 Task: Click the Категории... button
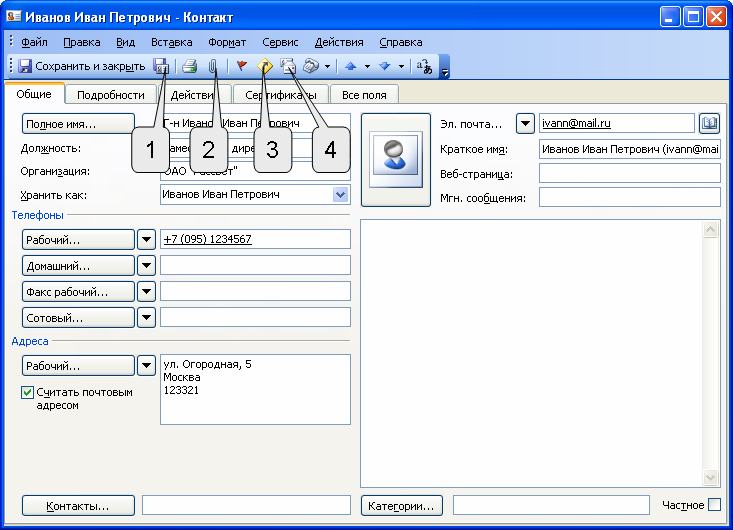402,506
